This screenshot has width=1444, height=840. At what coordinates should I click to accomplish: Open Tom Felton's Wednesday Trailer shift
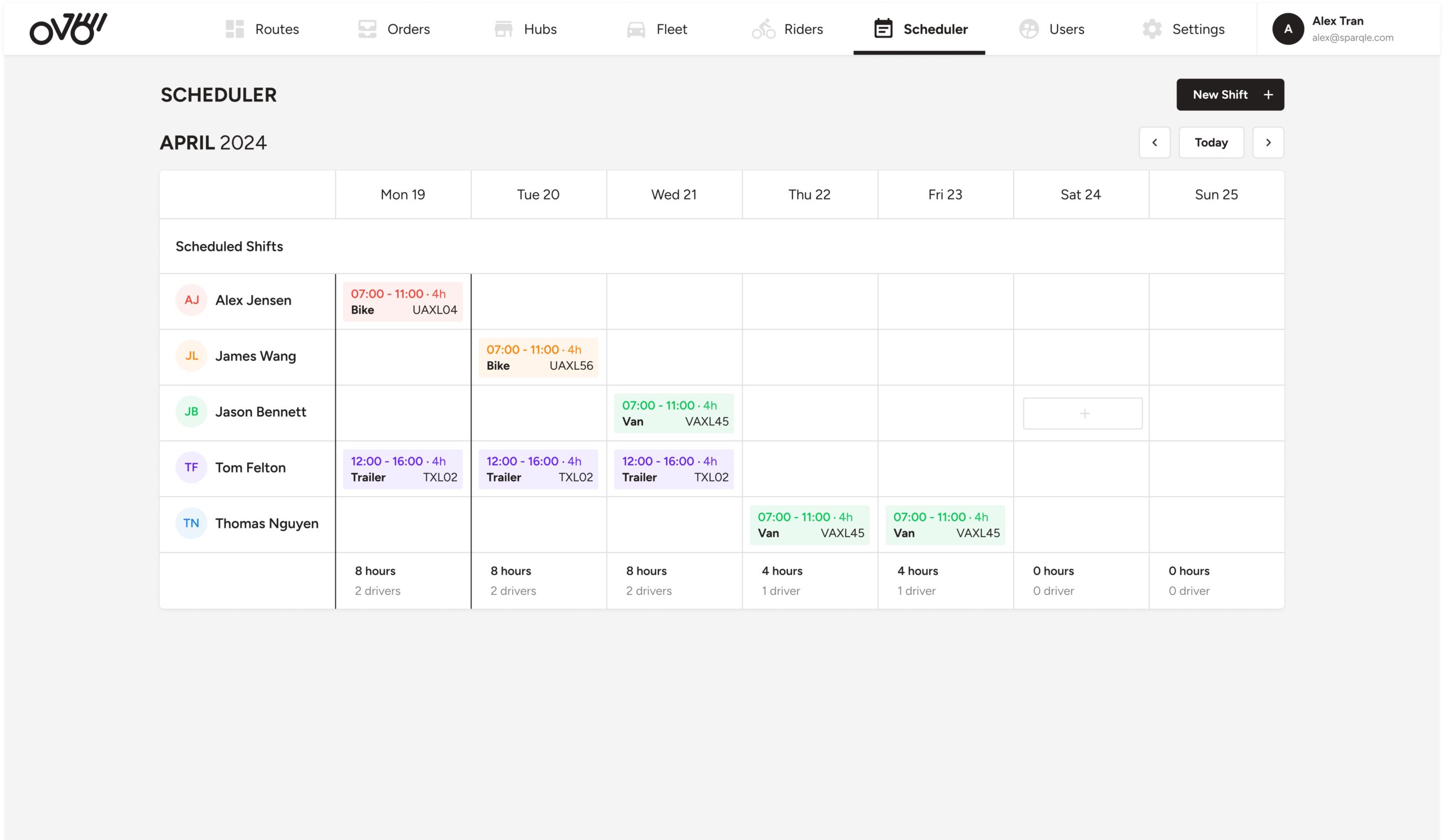(x=674, y=469)
